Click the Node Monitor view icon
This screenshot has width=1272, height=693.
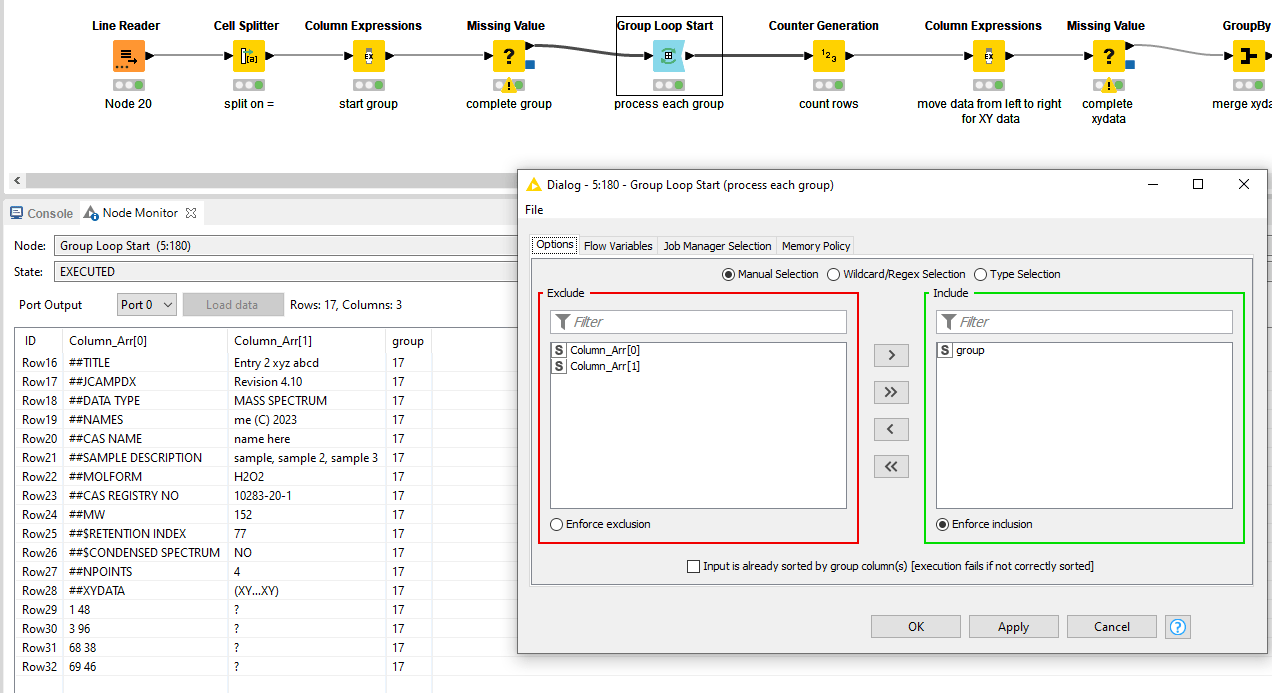(91, 213)
